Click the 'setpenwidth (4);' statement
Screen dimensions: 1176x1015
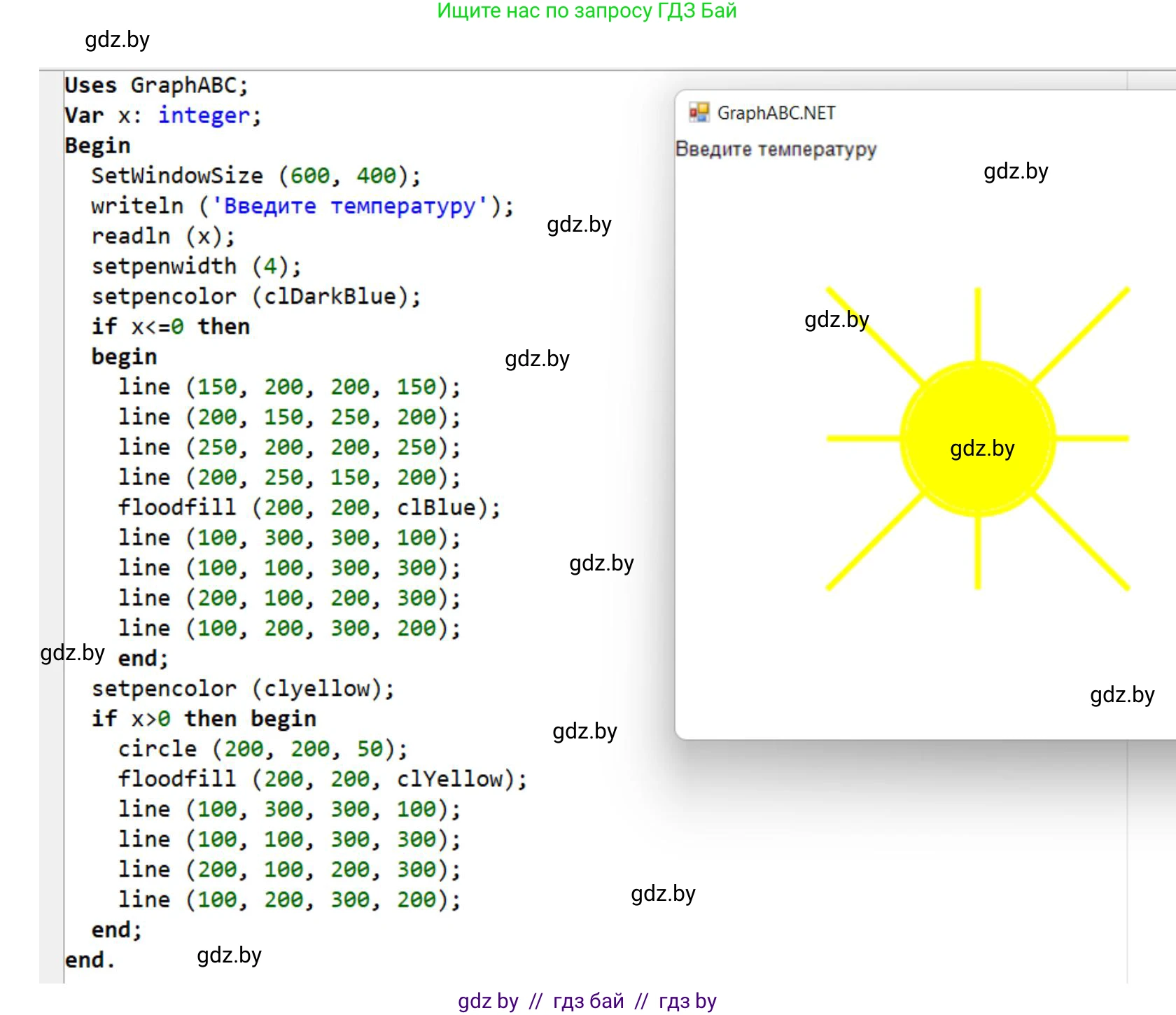pyautogui.click(x=196, y=267)
